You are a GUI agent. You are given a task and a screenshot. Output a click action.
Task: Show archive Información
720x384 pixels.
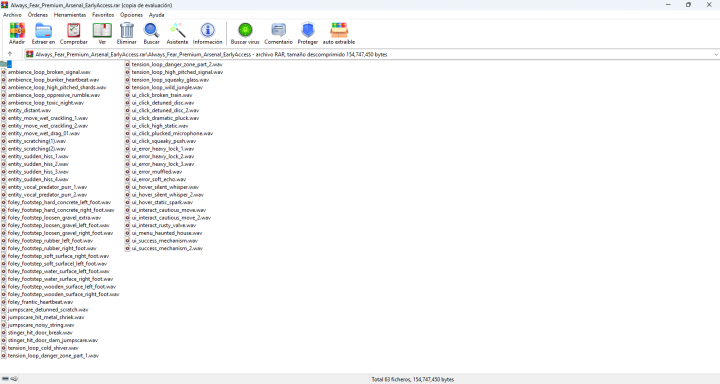click(208, 34)
